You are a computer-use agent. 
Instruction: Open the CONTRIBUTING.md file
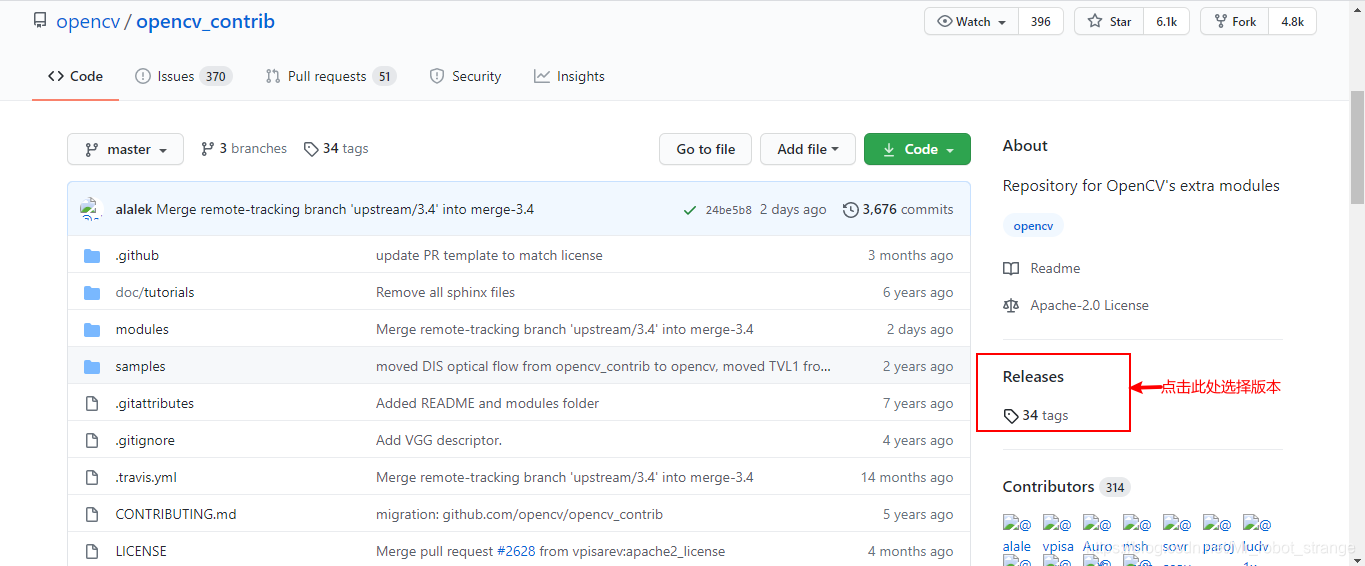pos(176,514)
